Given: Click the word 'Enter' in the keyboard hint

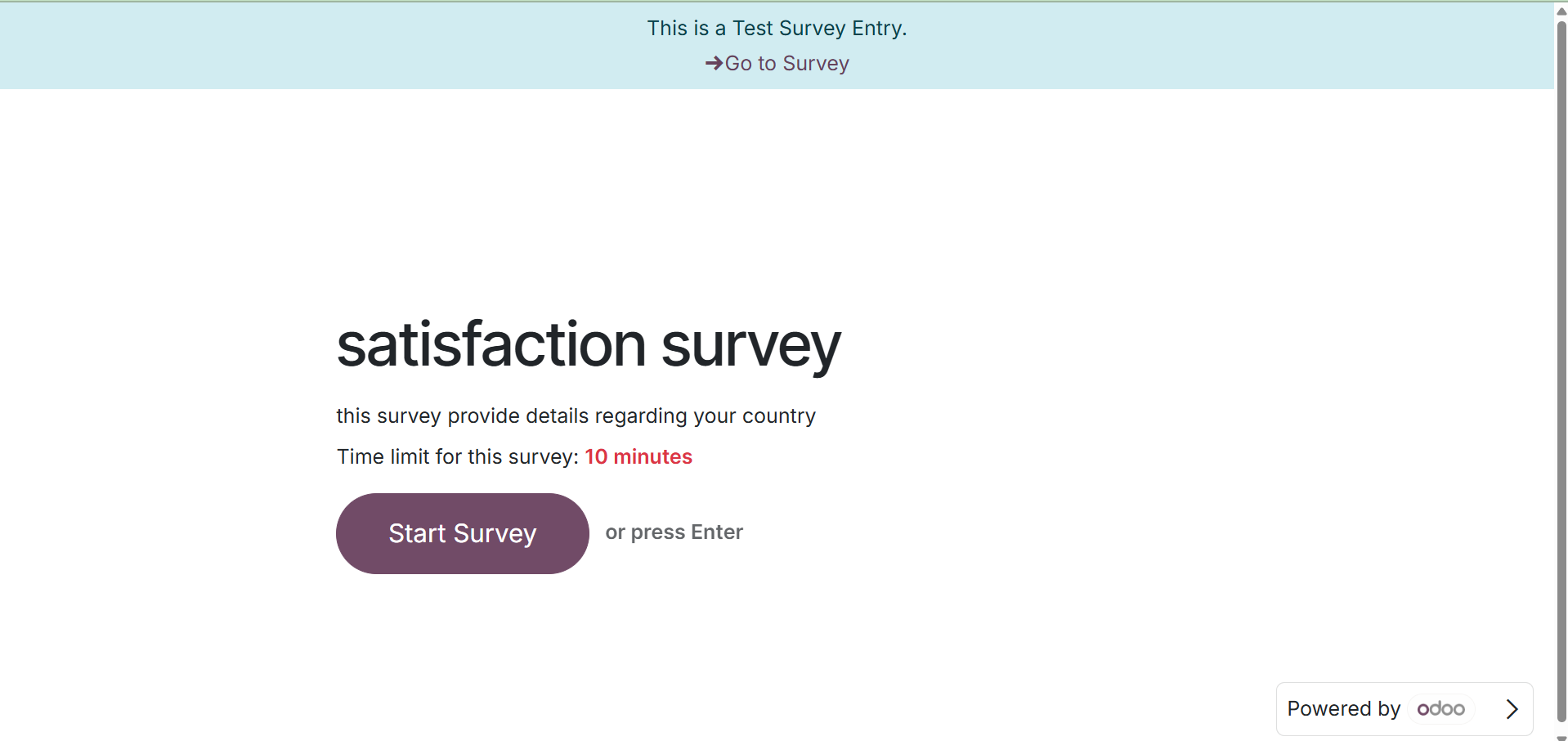Looking at the screenshot, I should pyautogui.click(x=717, y=532).
